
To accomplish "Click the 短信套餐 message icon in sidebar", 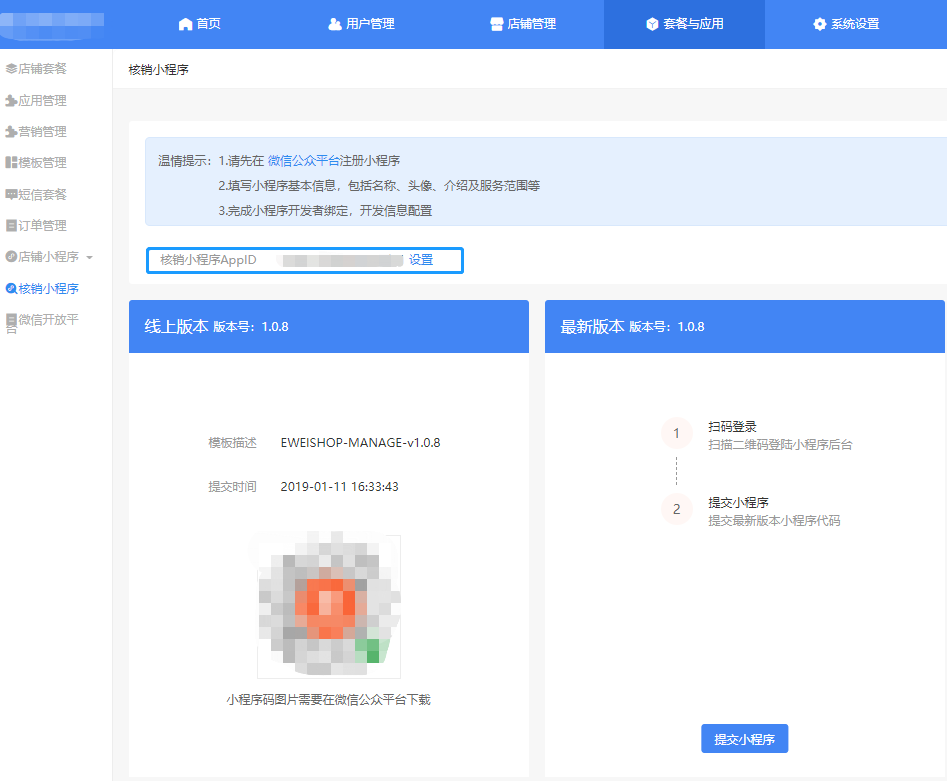I will point(11,194).
